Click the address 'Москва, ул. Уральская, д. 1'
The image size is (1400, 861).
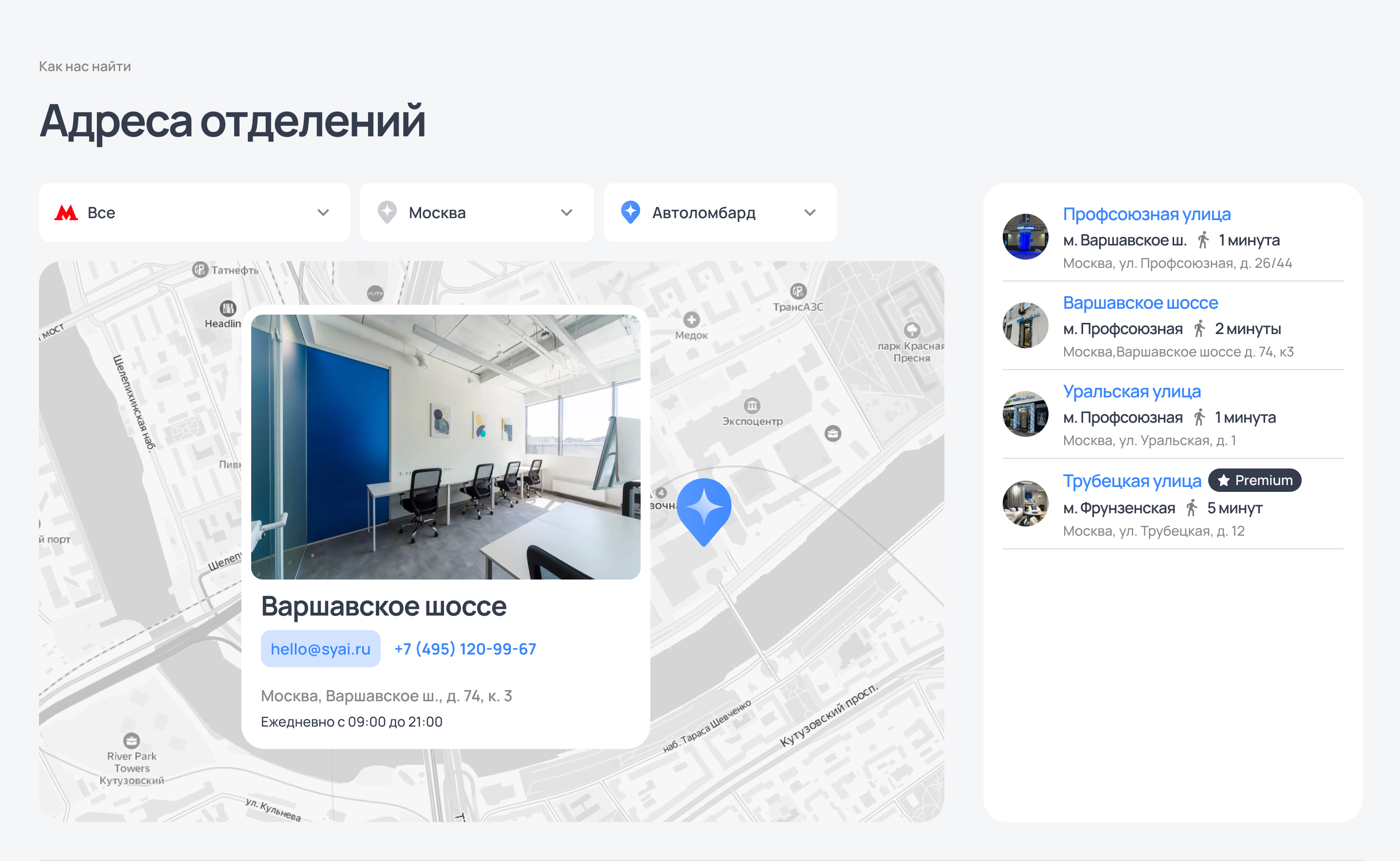[1149, 441]
